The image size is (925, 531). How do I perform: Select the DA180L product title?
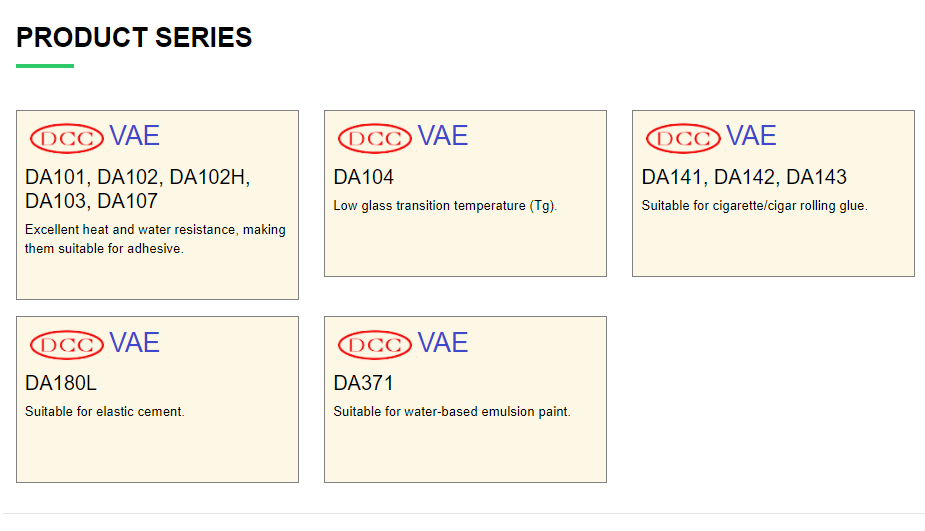pyautogui.click(x=61, y=384)
